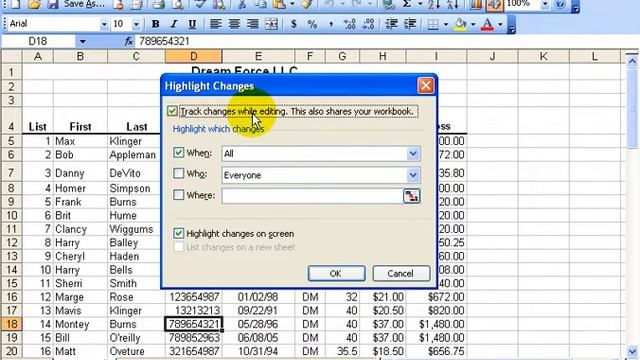The width and height of the screenshot is (640, 360).
Task: Click Decrease Indent icon
Action: coord(391,24)
